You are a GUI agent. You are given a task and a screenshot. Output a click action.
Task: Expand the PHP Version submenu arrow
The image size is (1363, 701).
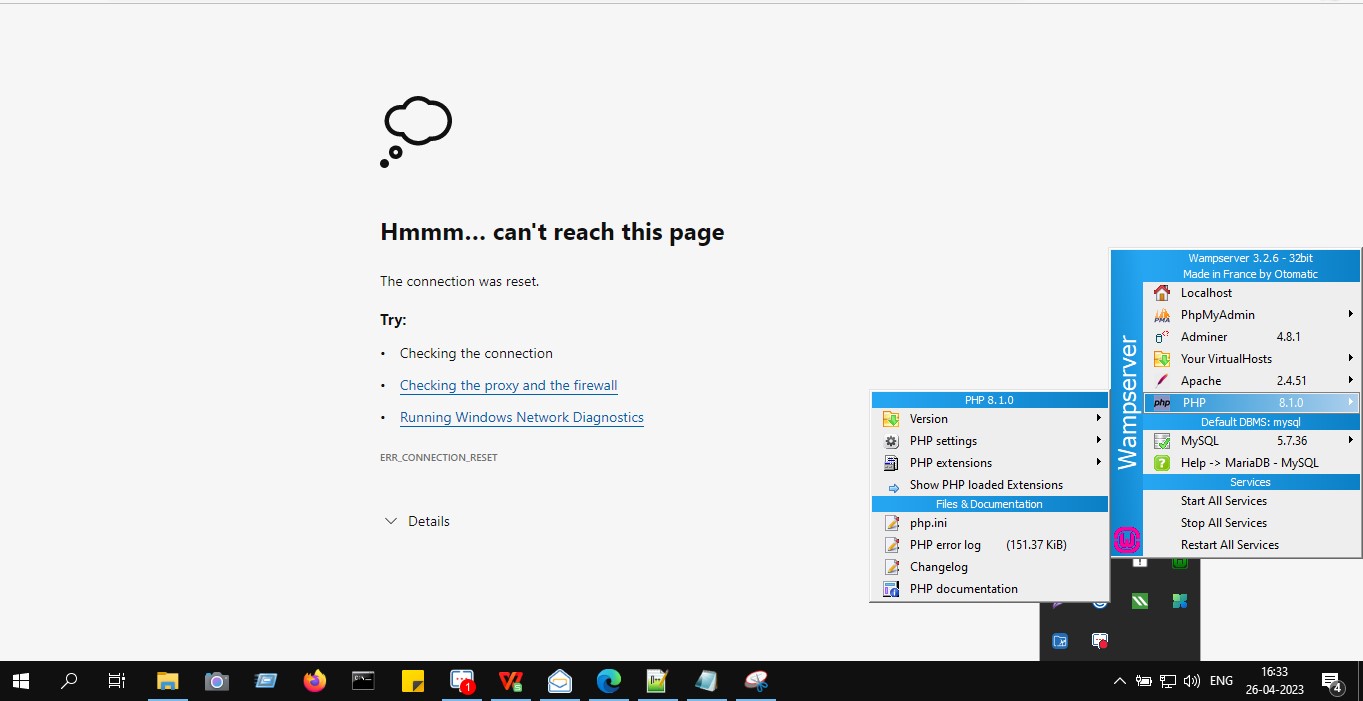(1098, 419)
